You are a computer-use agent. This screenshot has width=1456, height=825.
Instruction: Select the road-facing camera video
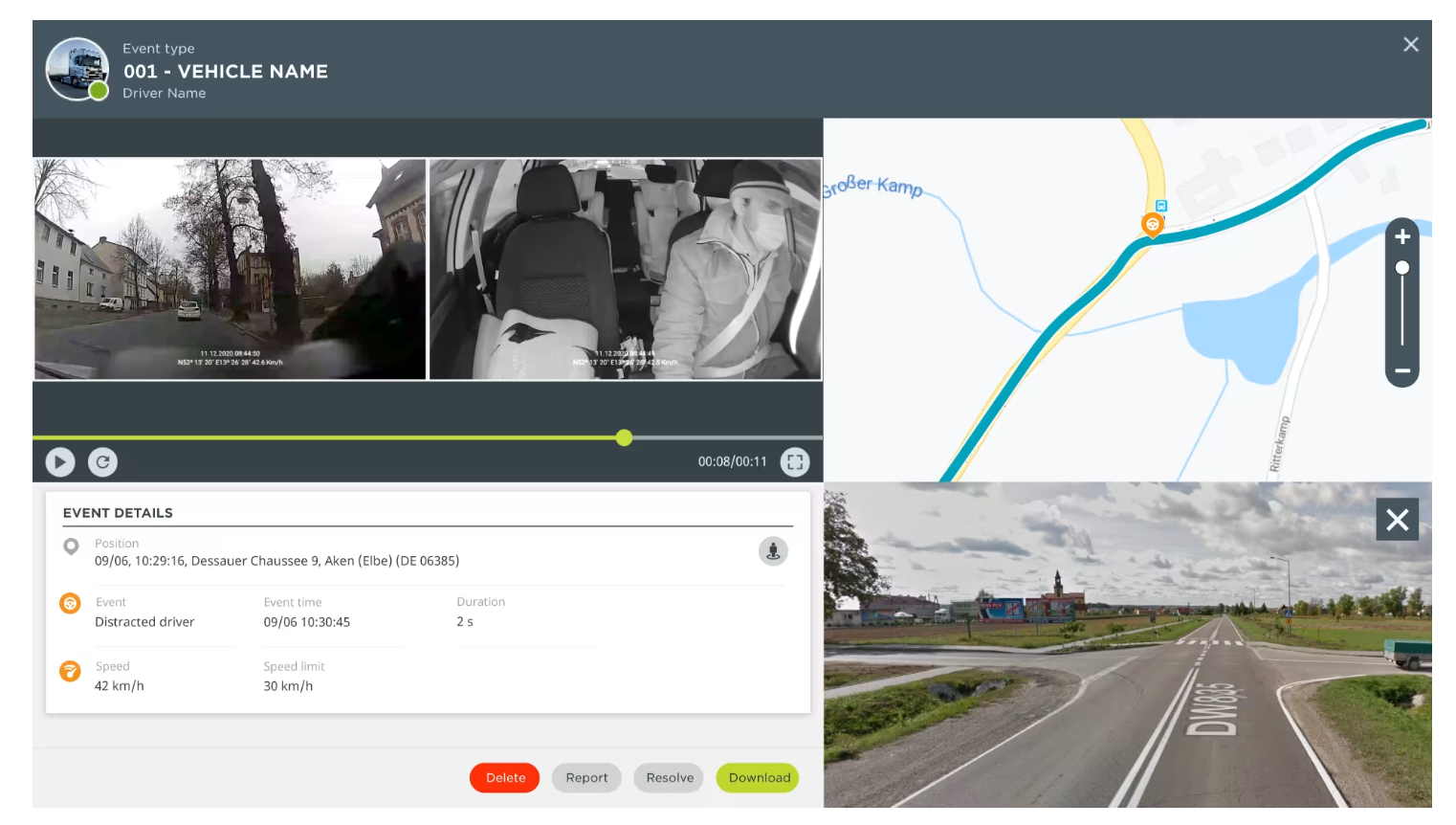230,269
